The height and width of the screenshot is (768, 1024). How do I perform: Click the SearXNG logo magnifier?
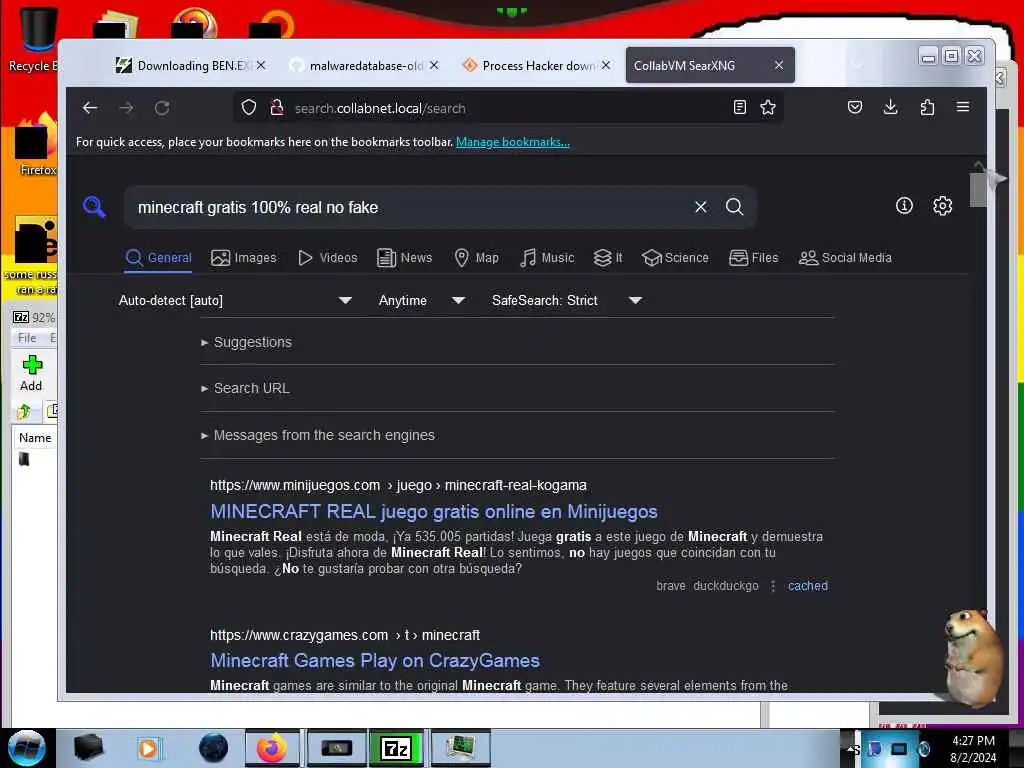(x=94, y=207)
